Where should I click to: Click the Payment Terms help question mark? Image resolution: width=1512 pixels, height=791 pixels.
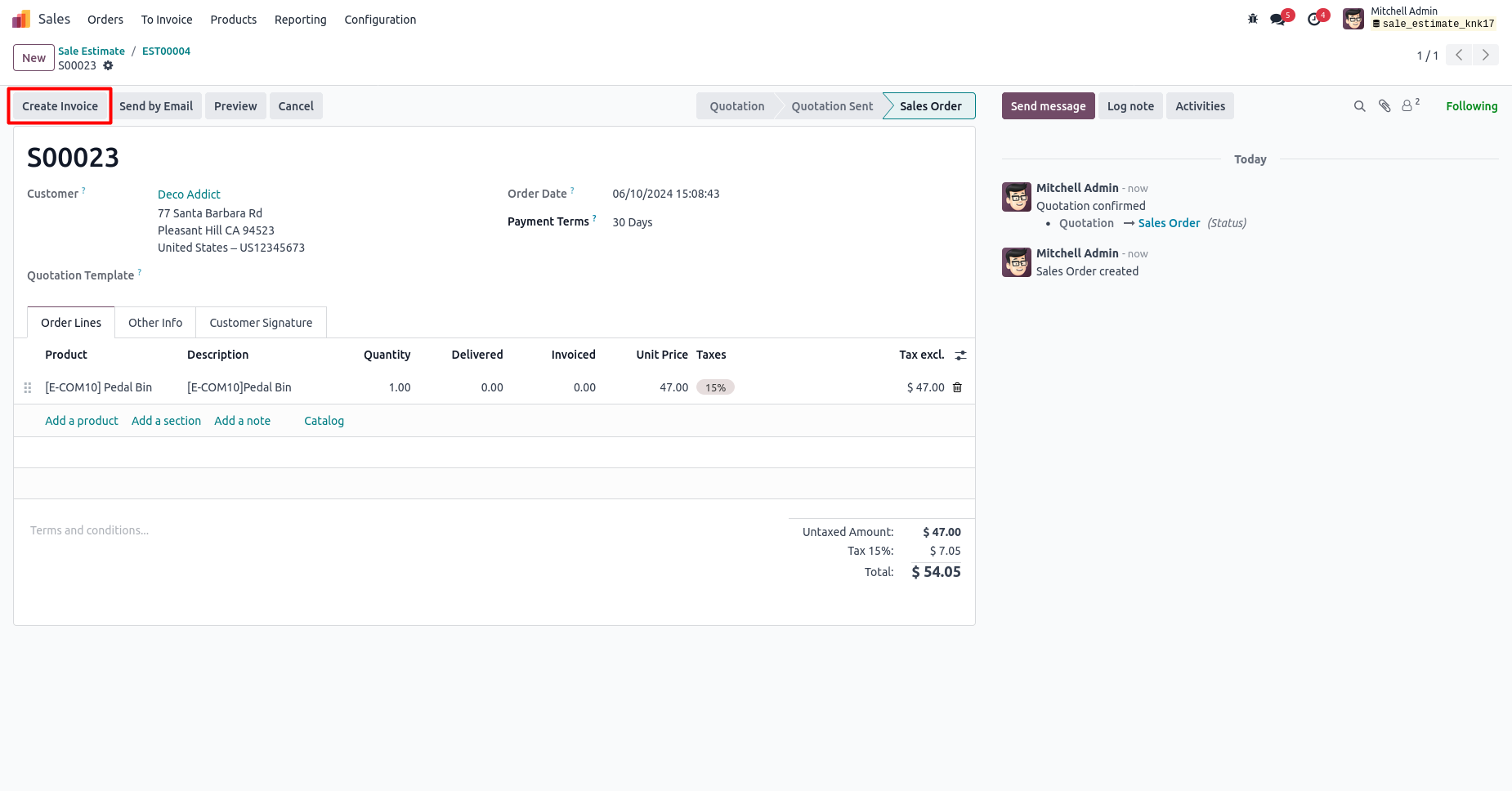pos(594,218)
